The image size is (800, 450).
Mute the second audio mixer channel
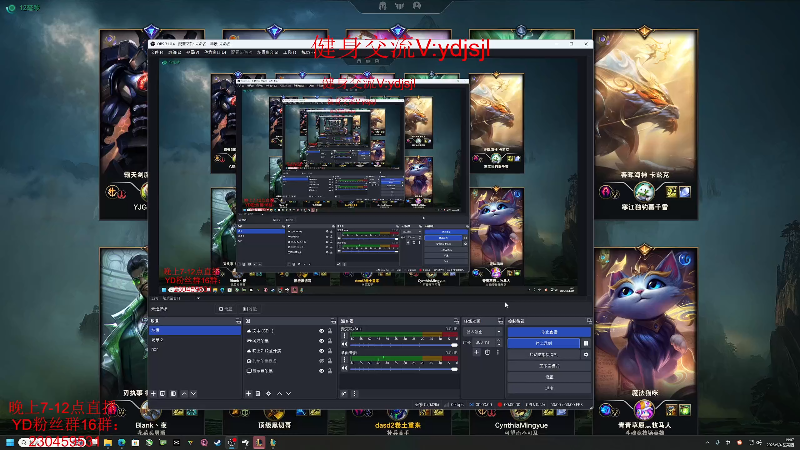tap(344, 368)
